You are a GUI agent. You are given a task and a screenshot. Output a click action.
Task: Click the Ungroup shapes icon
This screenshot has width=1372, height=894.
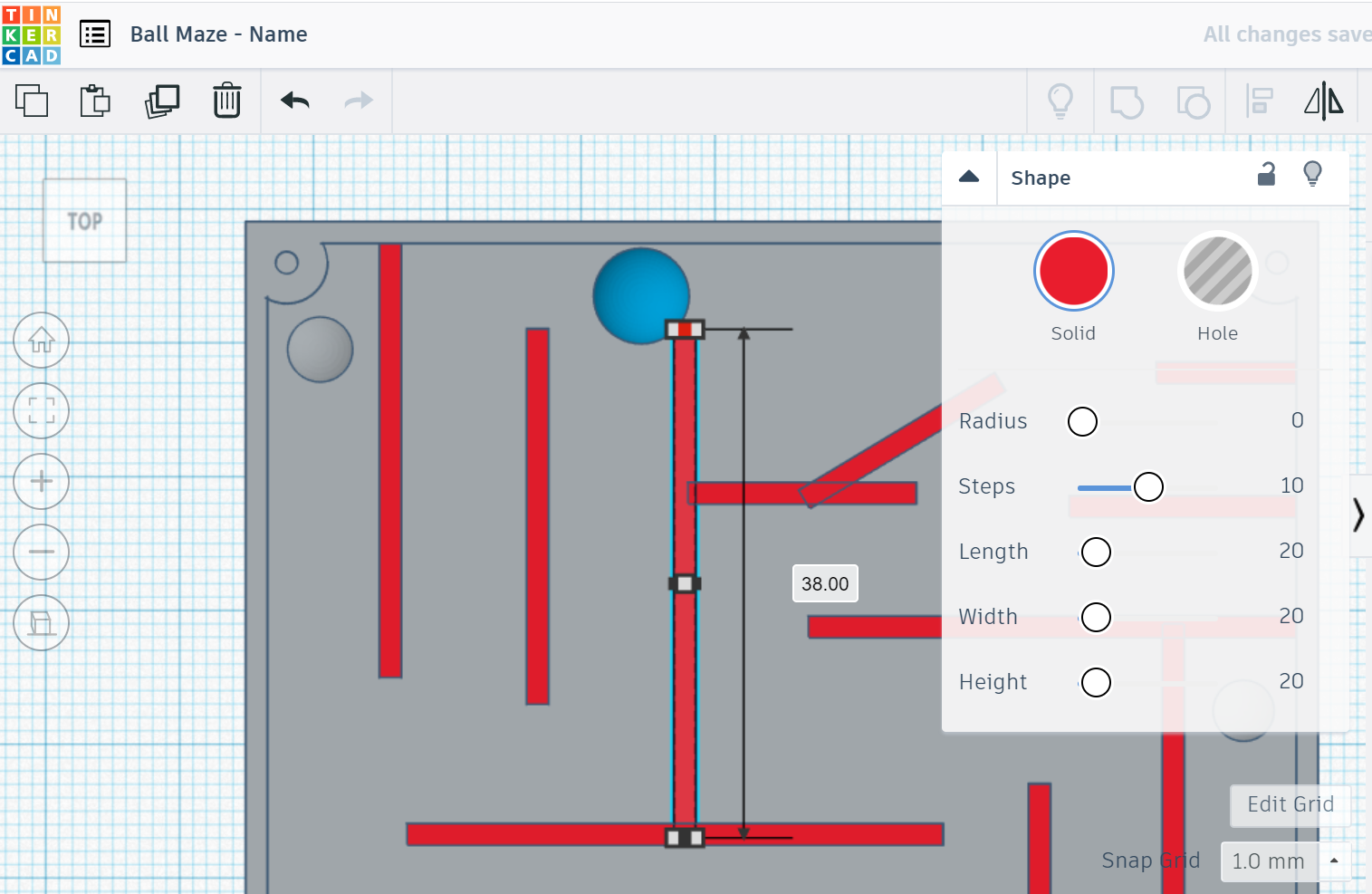[x=1193, y=101]
